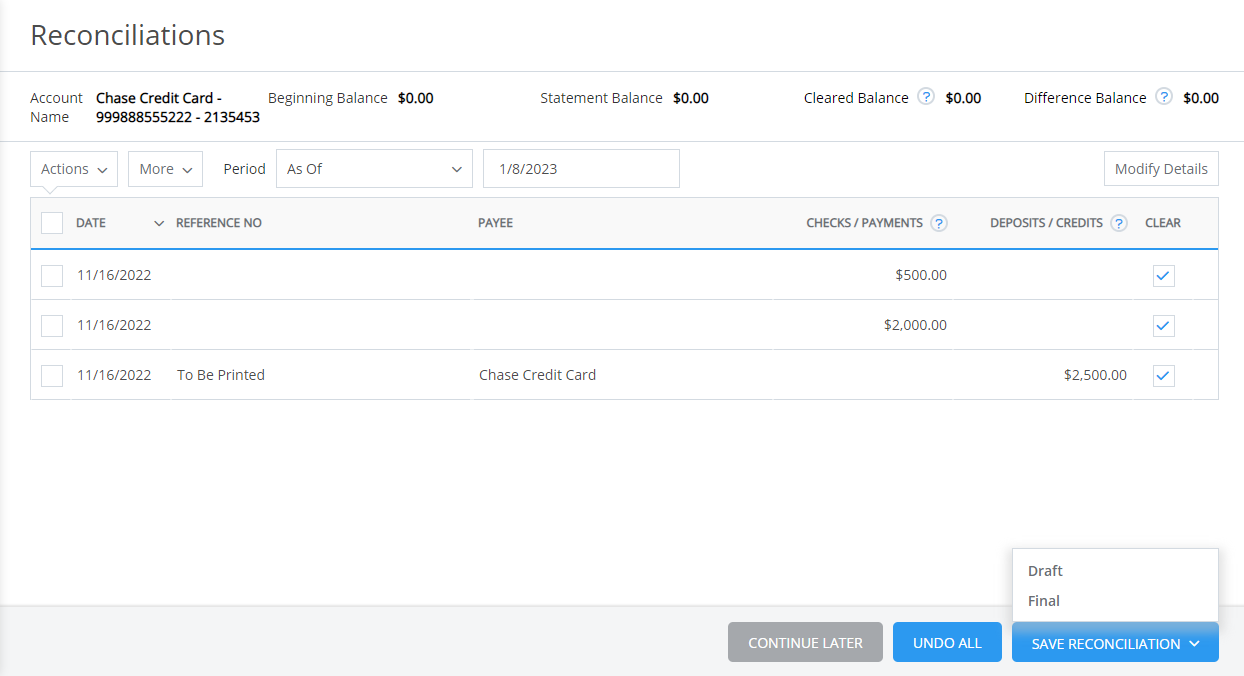Uncheck Clear for the $2,500.00 deposit
Viewport: 1244px width, 676px height.
click(1163, 375)
